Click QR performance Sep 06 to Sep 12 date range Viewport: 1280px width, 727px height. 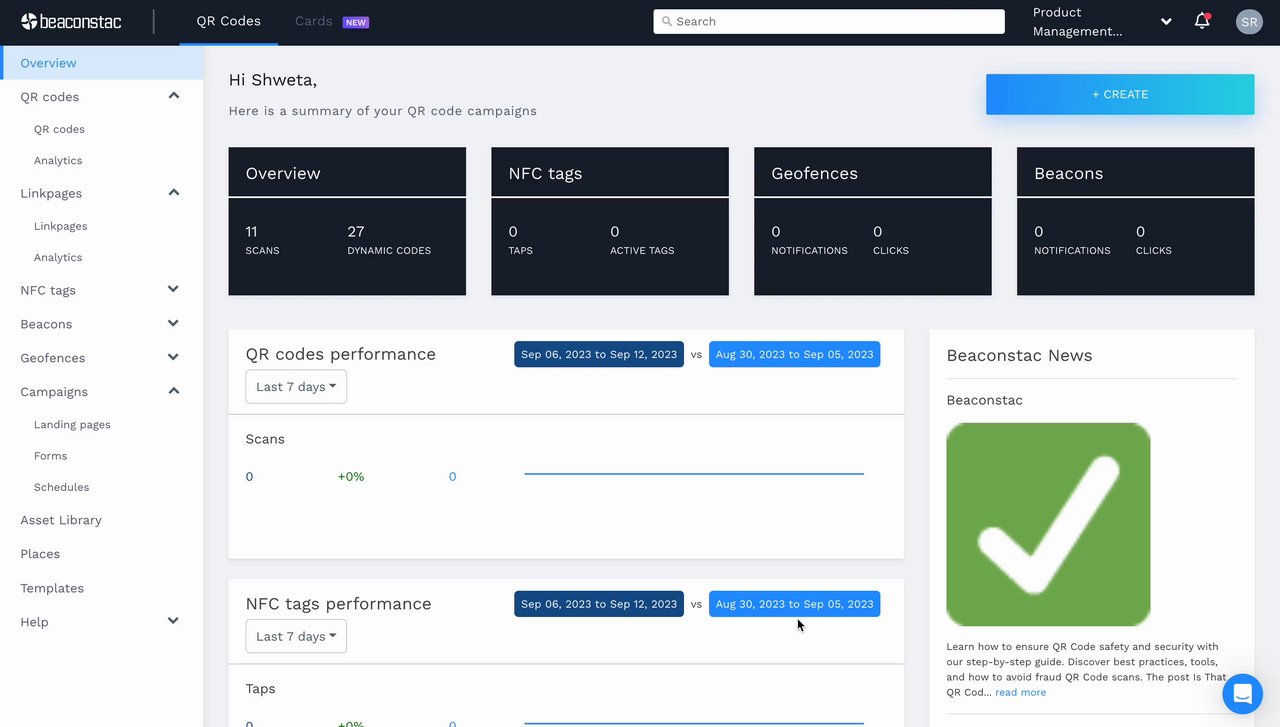599,354
